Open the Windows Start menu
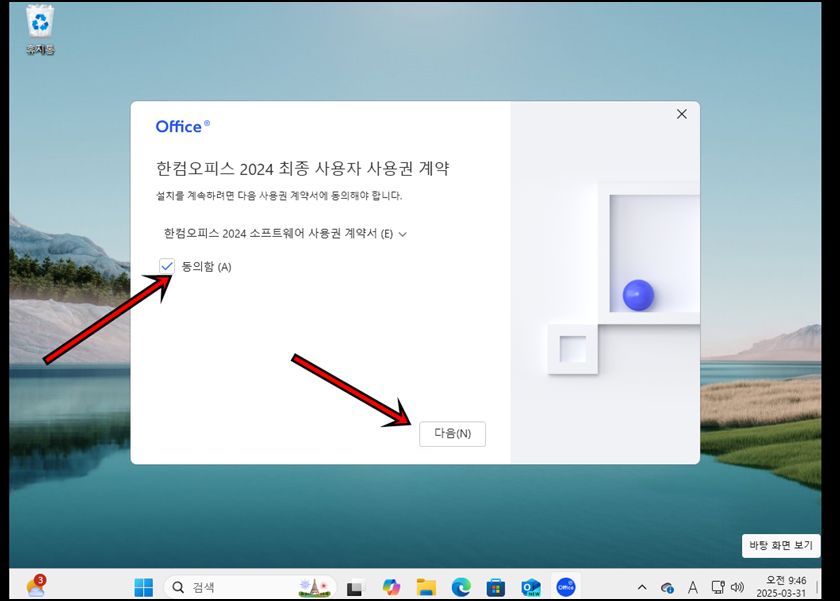 pos(144,587)
